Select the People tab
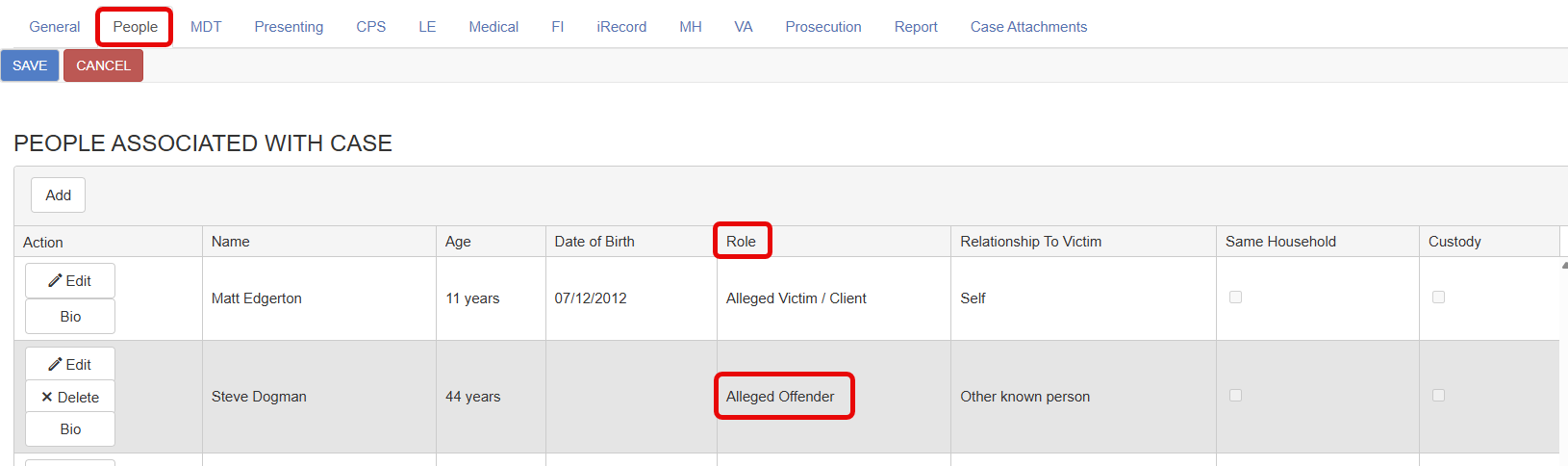Image resolution: width=1568 pixels, height=466 pixels. [x=136, y=27]
